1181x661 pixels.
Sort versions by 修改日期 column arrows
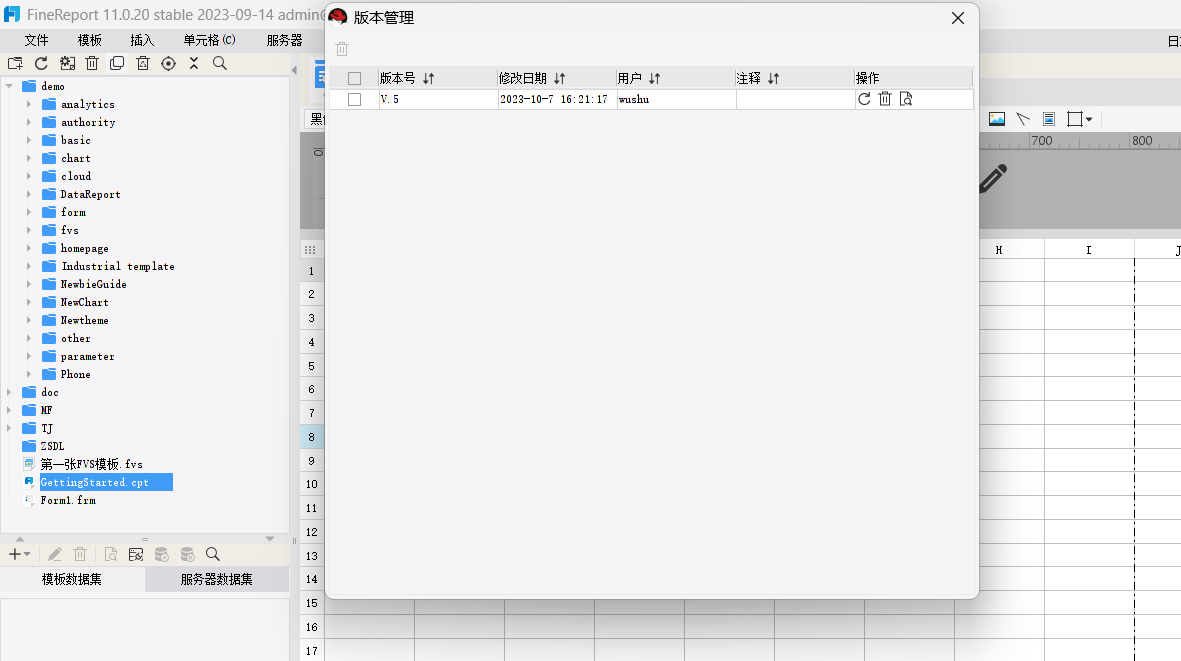pyautogui.click(x=560, y=78)
